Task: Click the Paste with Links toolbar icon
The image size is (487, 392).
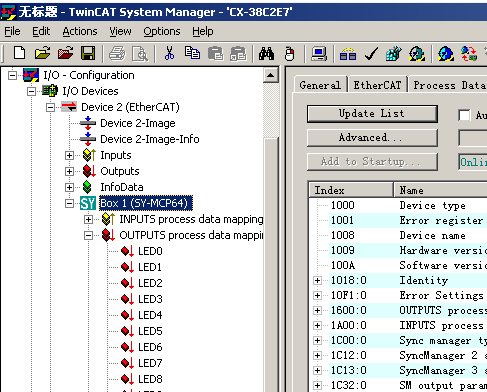Action: [238, 53]
